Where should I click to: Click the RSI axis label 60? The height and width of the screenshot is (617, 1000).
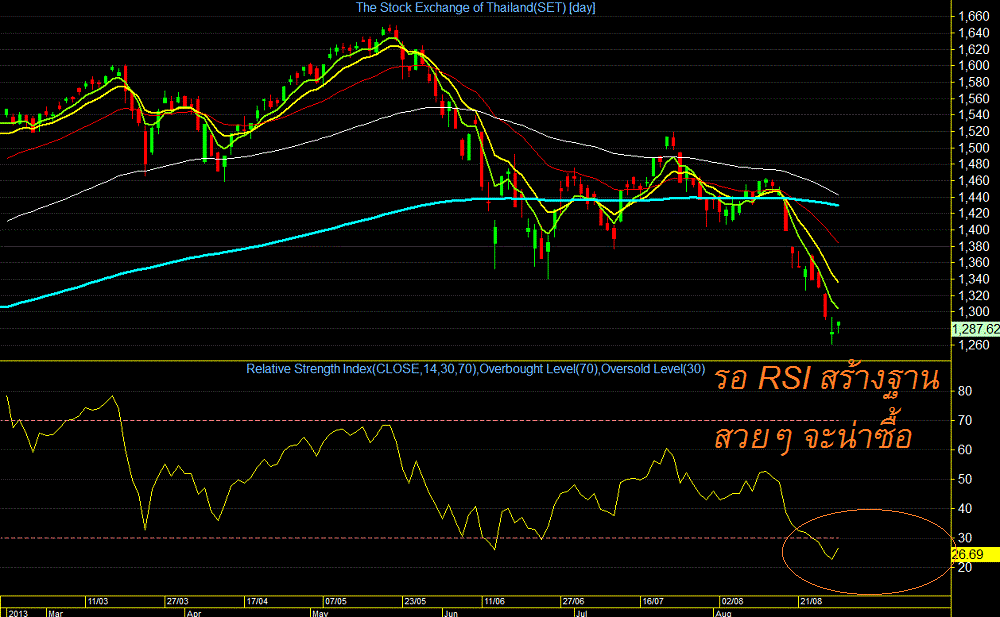click(965, 450)
